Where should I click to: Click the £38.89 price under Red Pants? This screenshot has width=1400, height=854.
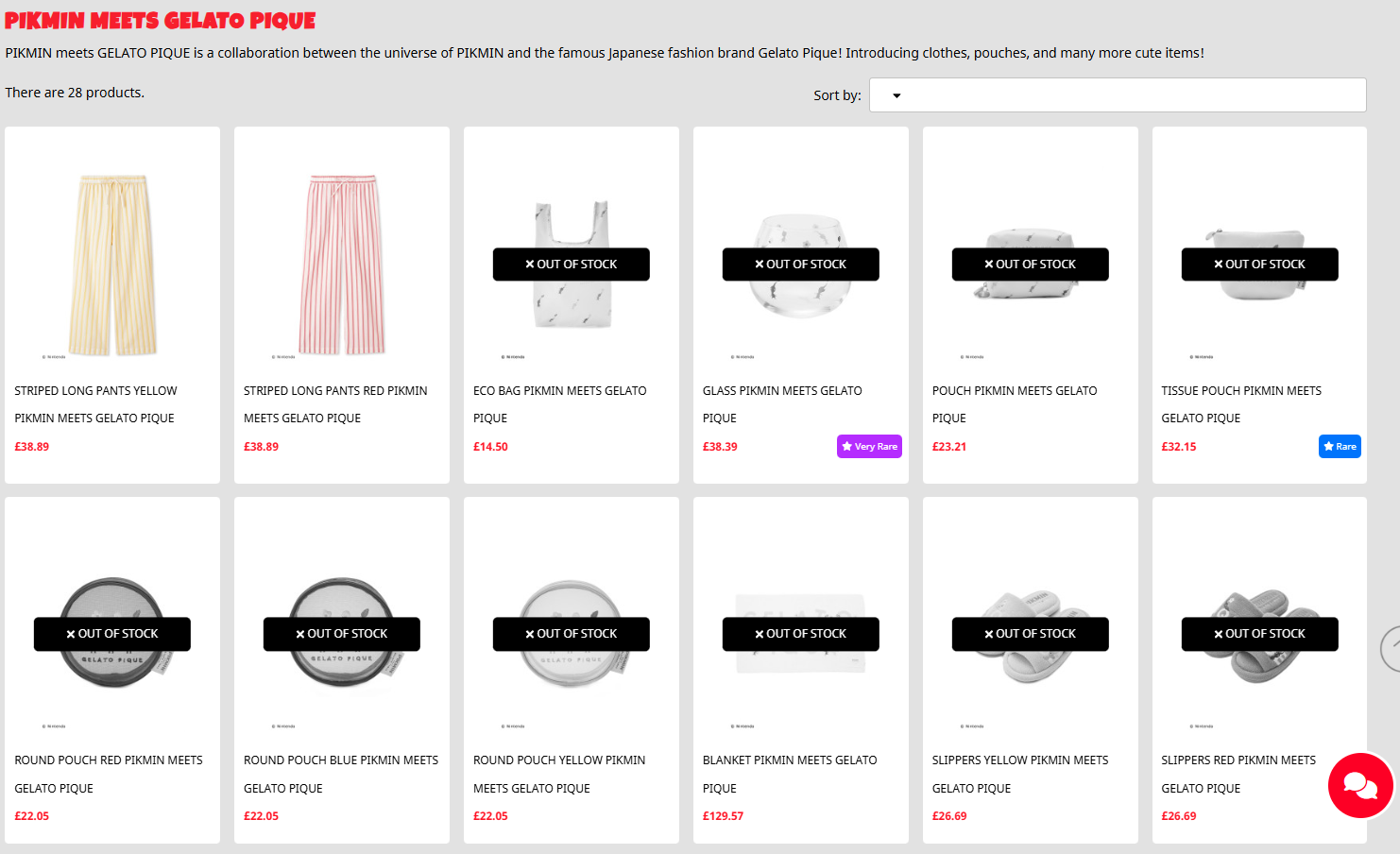pyautogui.click(x=262, y=447)
